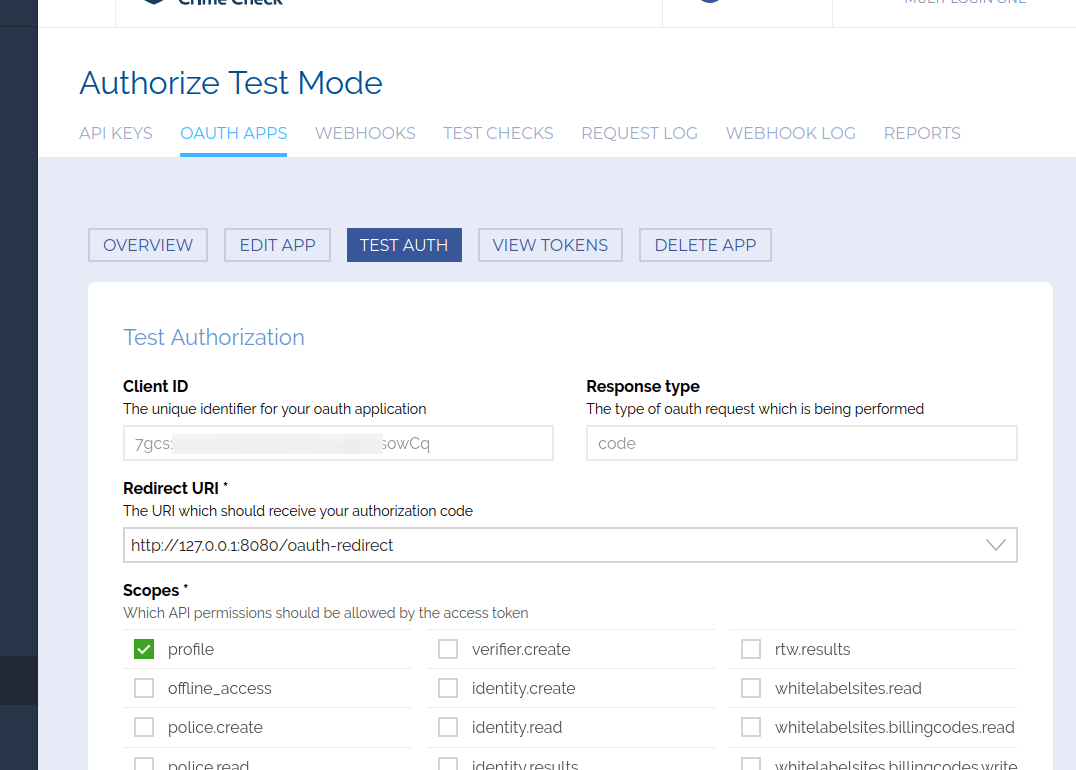Switch to the Reports tab
This screenshot has width=1076, height=770.
(x=921, y=133)
